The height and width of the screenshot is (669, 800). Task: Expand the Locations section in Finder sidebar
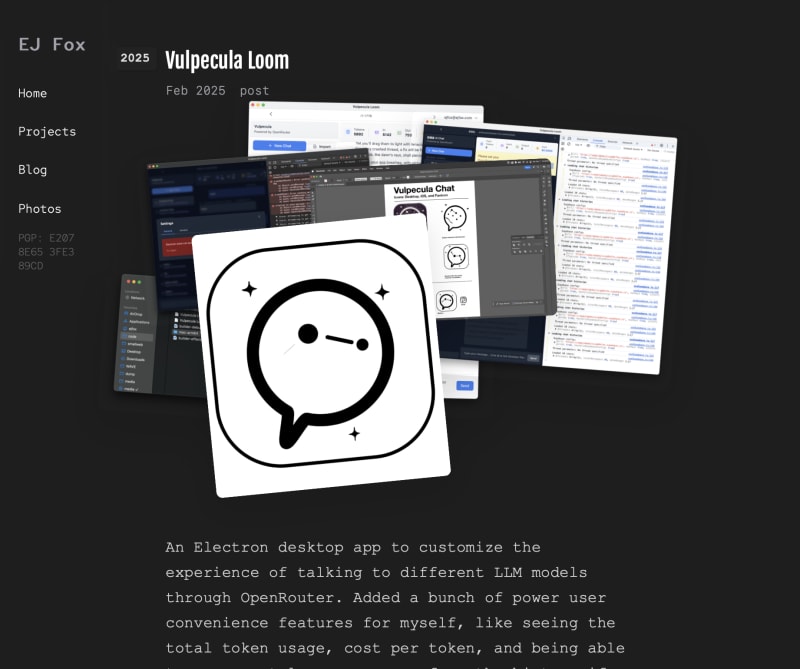click(131, 290)
